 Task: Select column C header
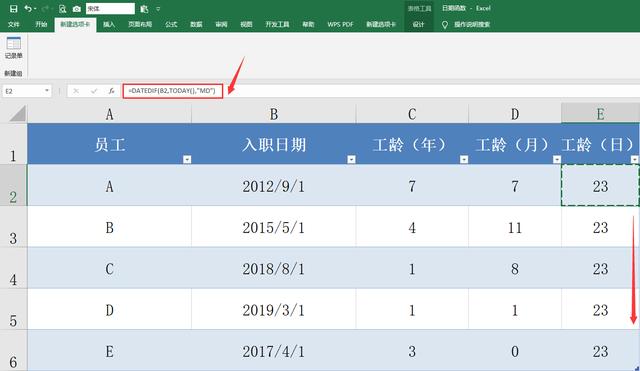pyautogui.click(x=412, y=114)
